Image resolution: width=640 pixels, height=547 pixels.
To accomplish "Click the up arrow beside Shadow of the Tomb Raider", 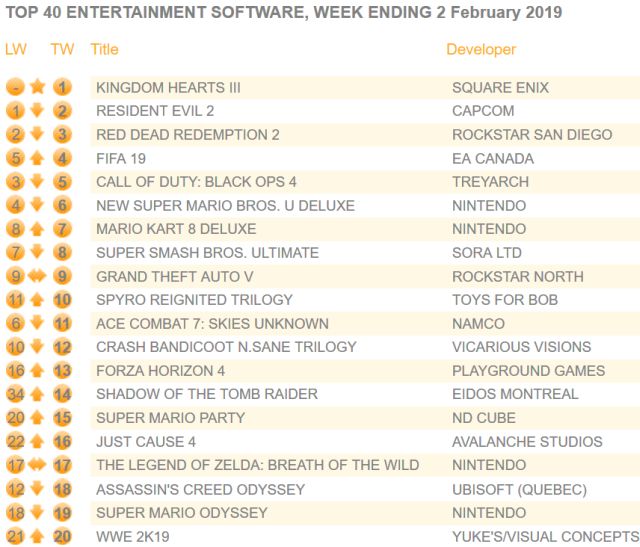I will [38, 394].
